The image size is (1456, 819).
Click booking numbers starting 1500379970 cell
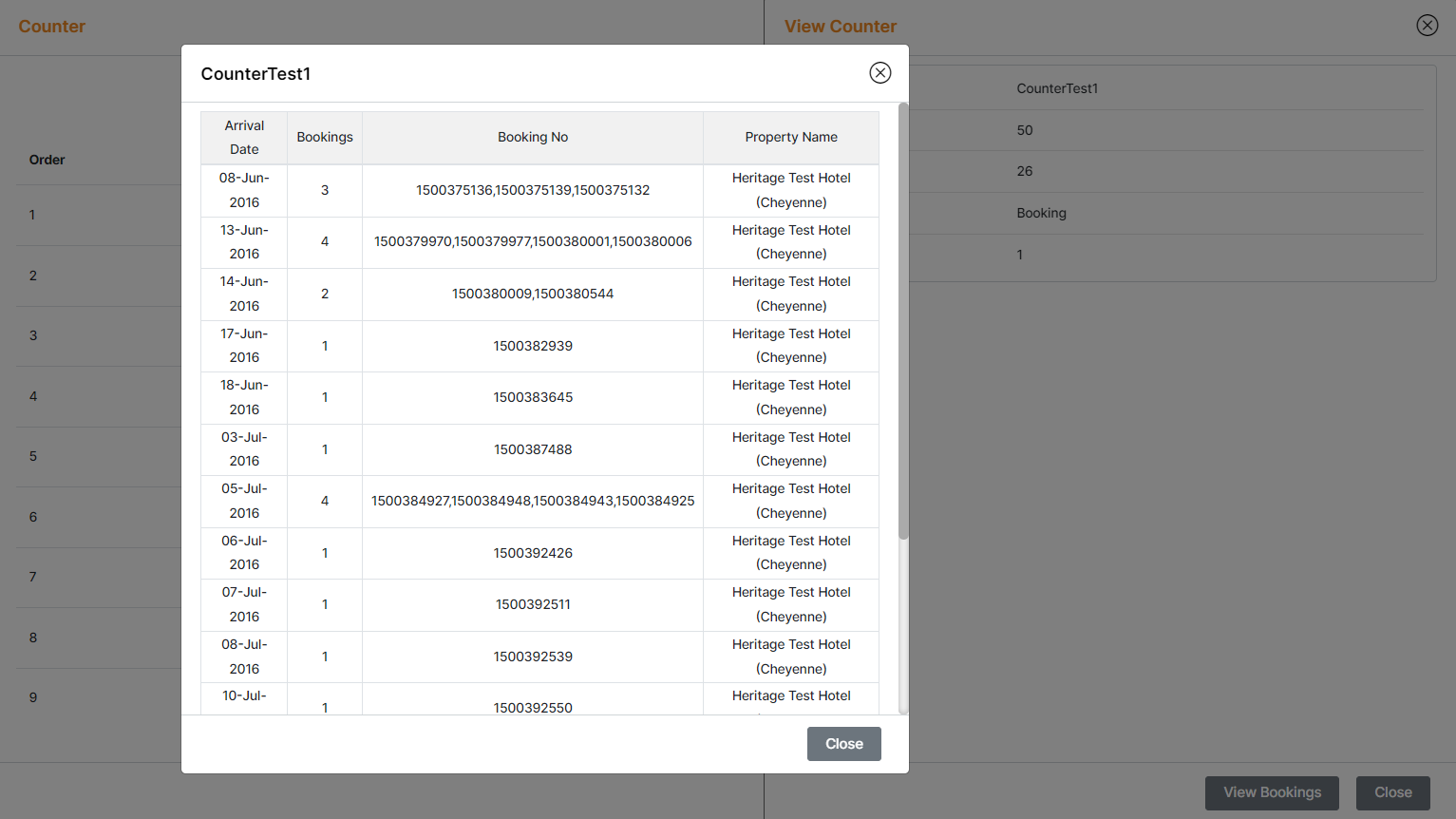[x=533, y=242]
